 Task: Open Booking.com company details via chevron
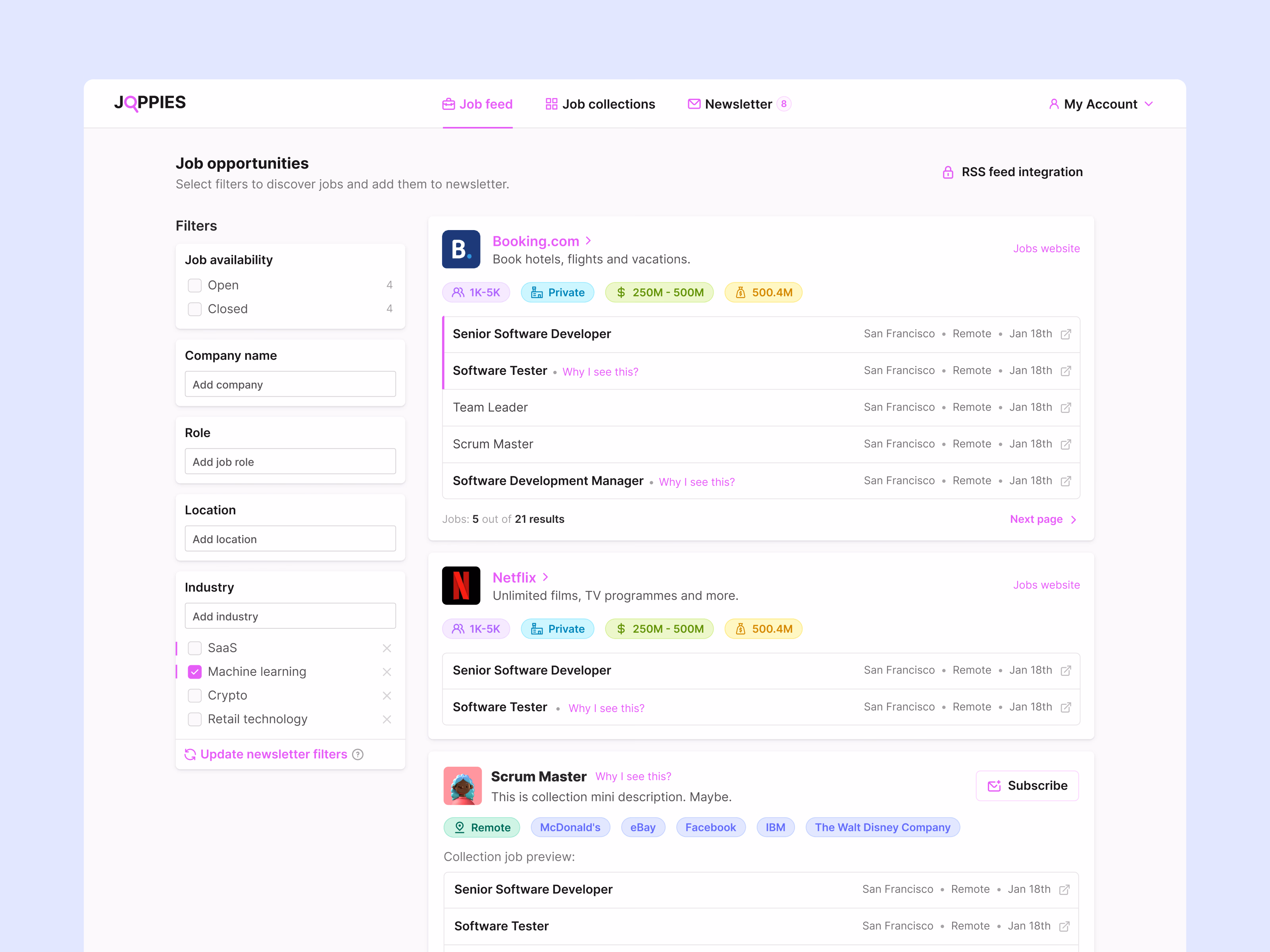click(x=589, y=241)
